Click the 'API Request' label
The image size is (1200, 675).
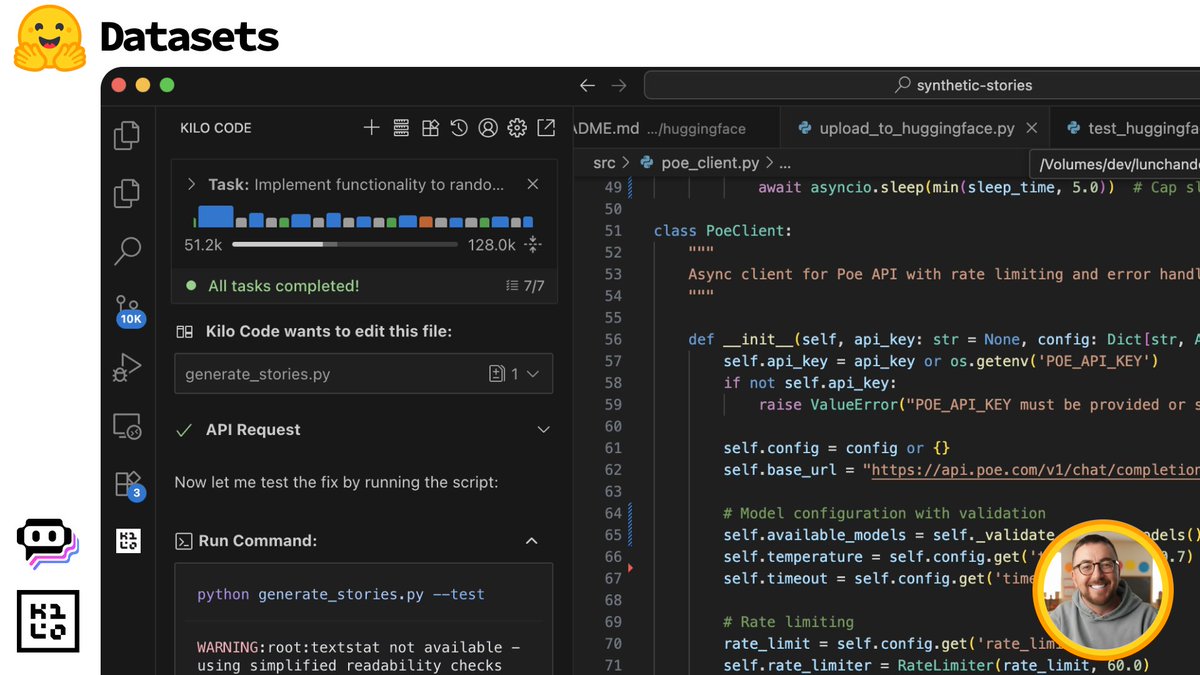253,430
